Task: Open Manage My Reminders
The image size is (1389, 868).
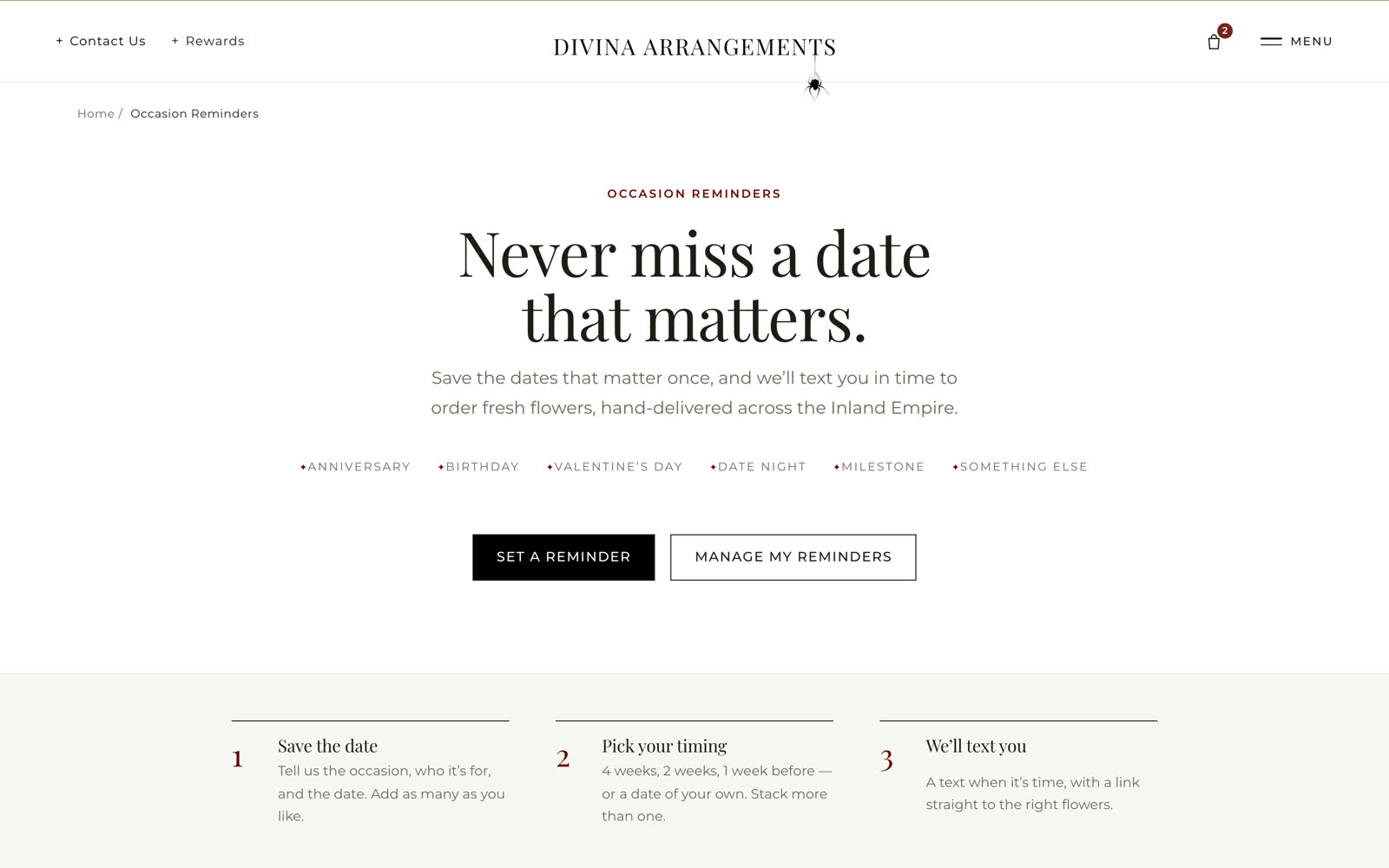Action: (793, 557)
